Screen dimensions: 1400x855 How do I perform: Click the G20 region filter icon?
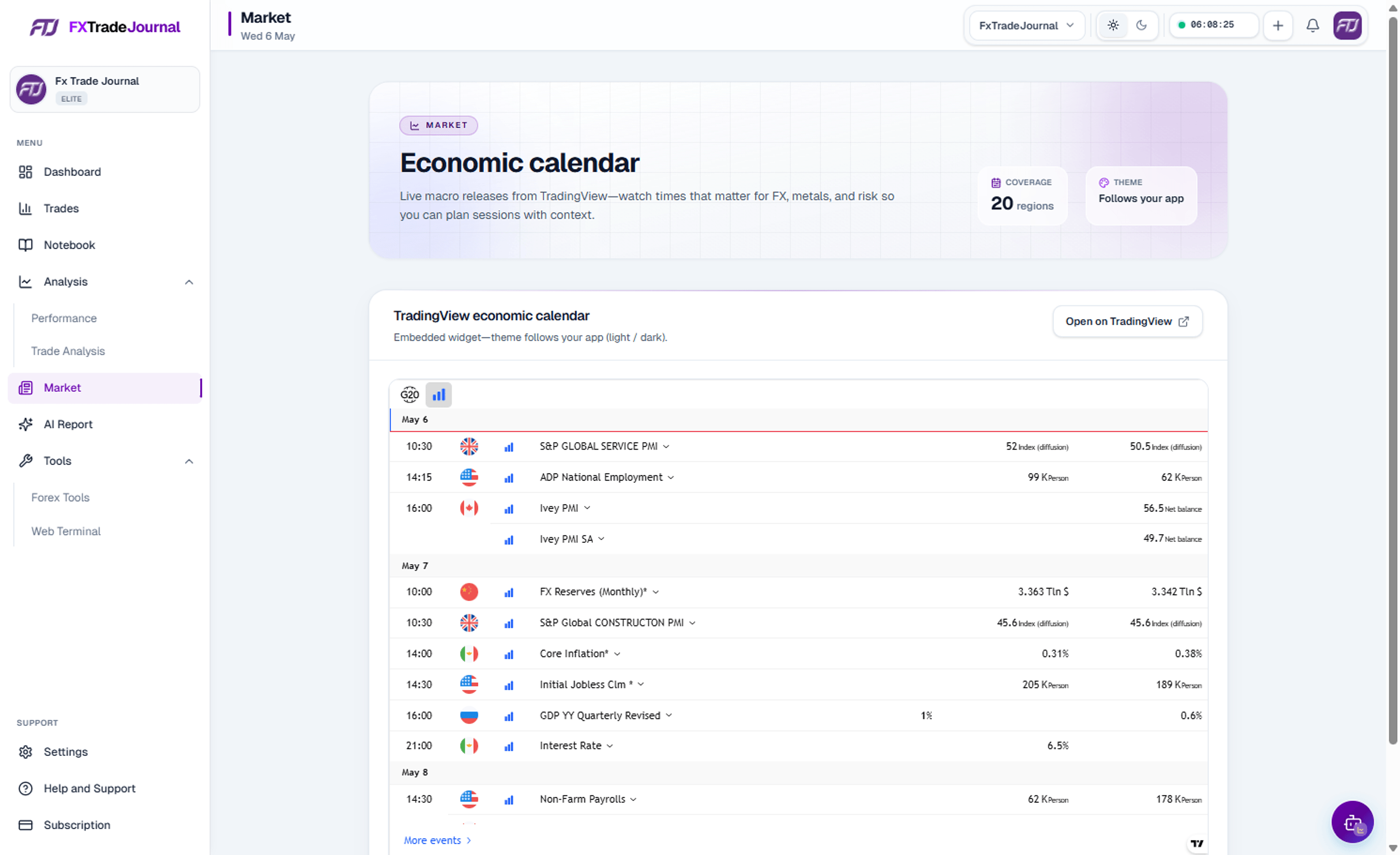click(x=410, y=395)
